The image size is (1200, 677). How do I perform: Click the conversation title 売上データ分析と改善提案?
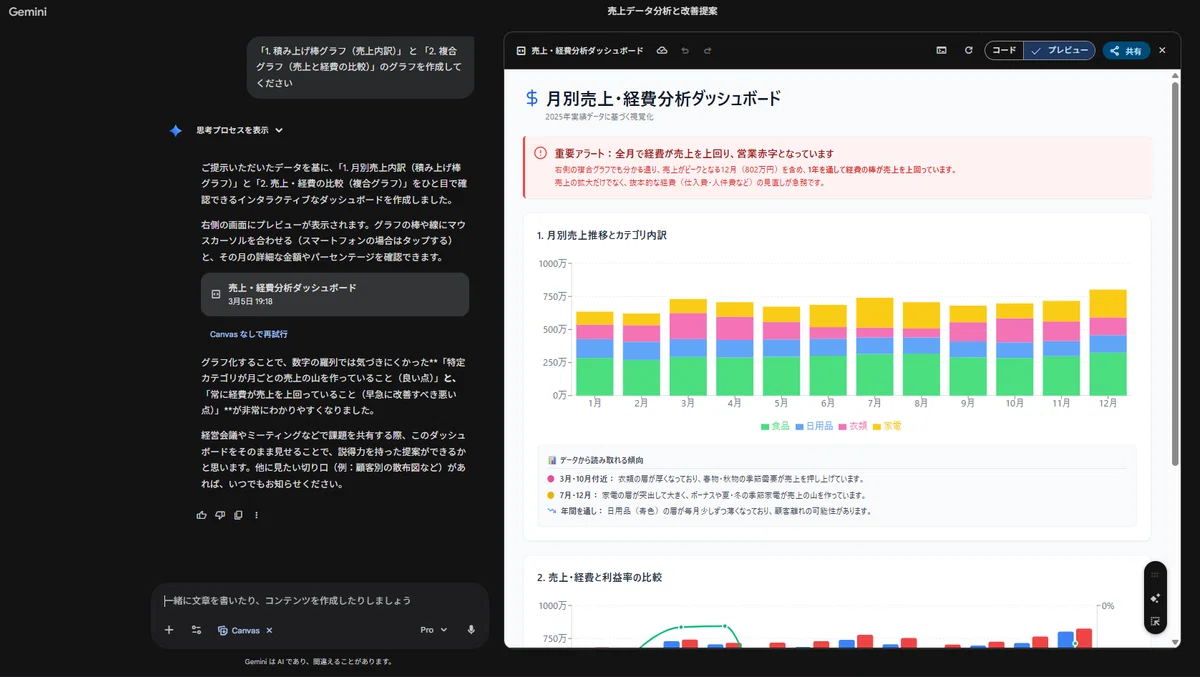pos(661,11)
